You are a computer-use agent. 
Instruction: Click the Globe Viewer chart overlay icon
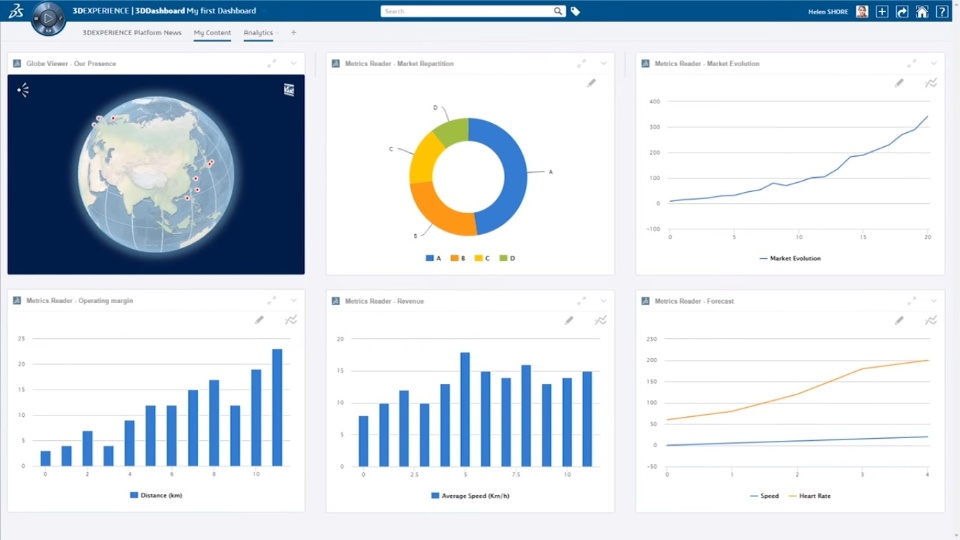point(289,90)
